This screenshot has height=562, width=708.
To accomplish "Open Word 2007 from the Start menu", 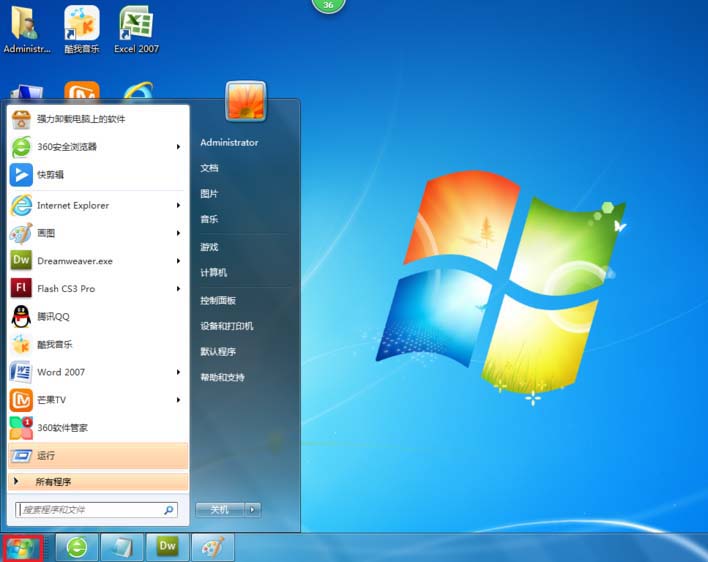I will (x=98, y=372).
